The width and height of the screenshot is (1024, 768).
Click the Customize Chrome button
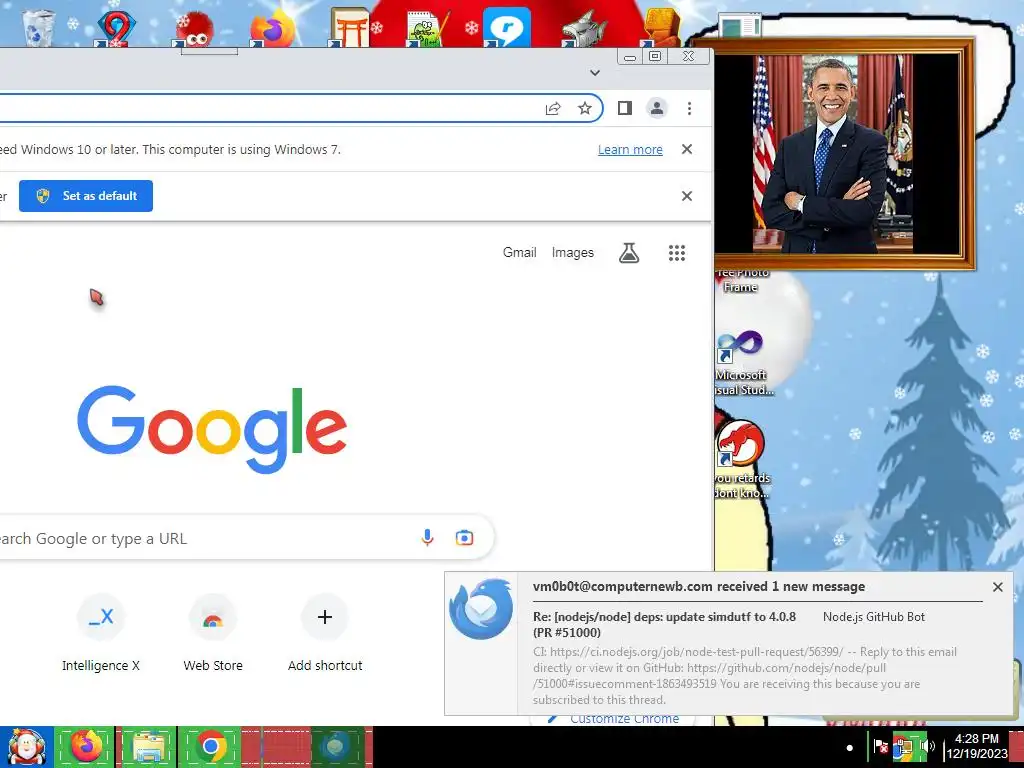613,718
